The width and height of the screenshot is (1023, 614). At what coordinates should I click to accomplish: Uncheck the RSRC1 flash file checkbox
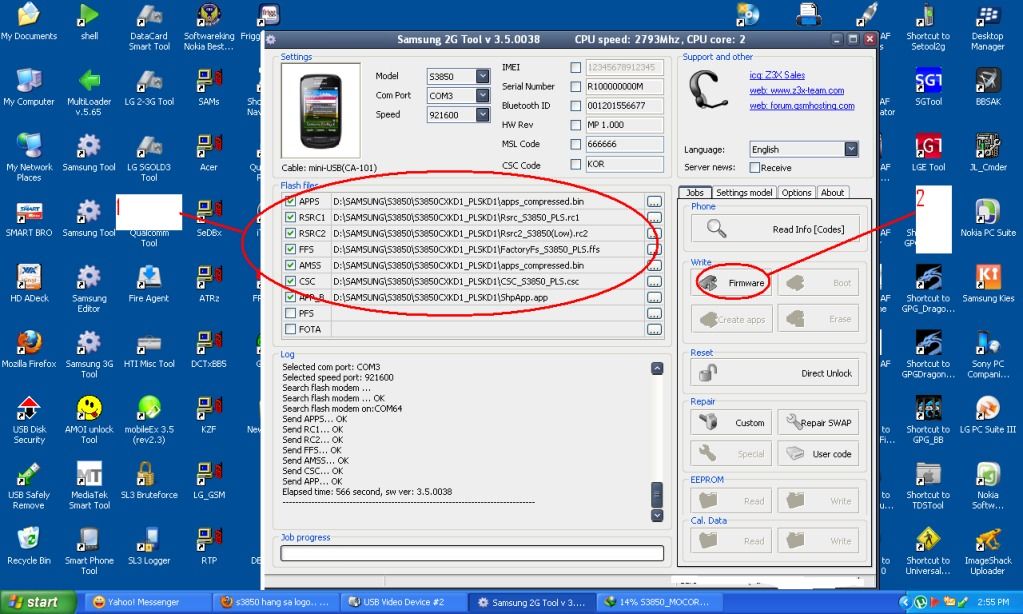[290, 217]
